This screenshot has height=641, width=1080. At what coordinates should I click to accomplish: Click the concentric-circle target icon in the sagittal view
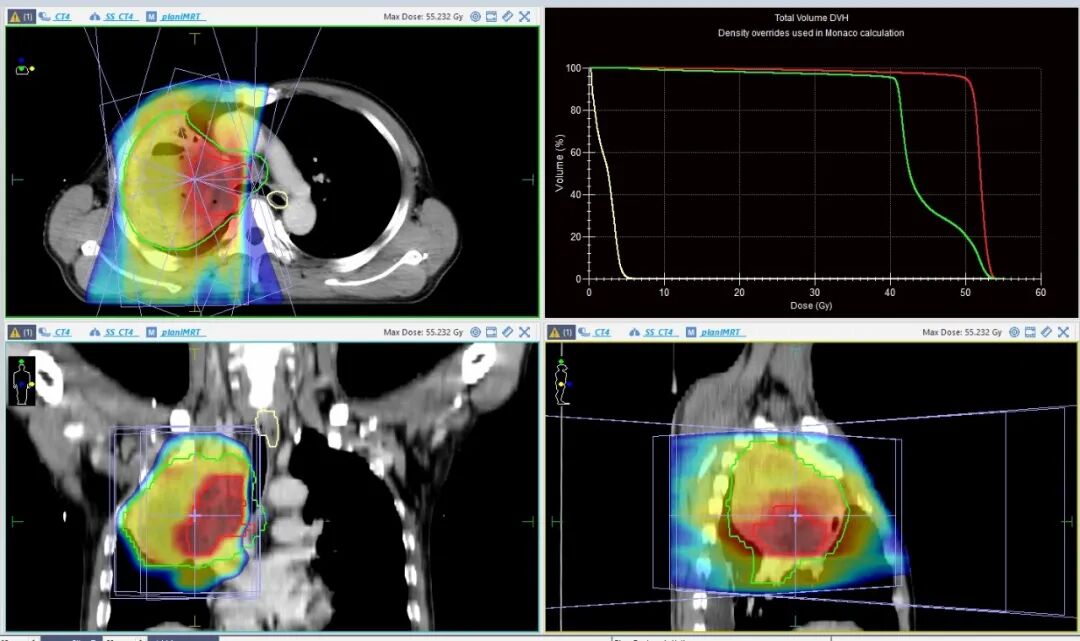1014,332
